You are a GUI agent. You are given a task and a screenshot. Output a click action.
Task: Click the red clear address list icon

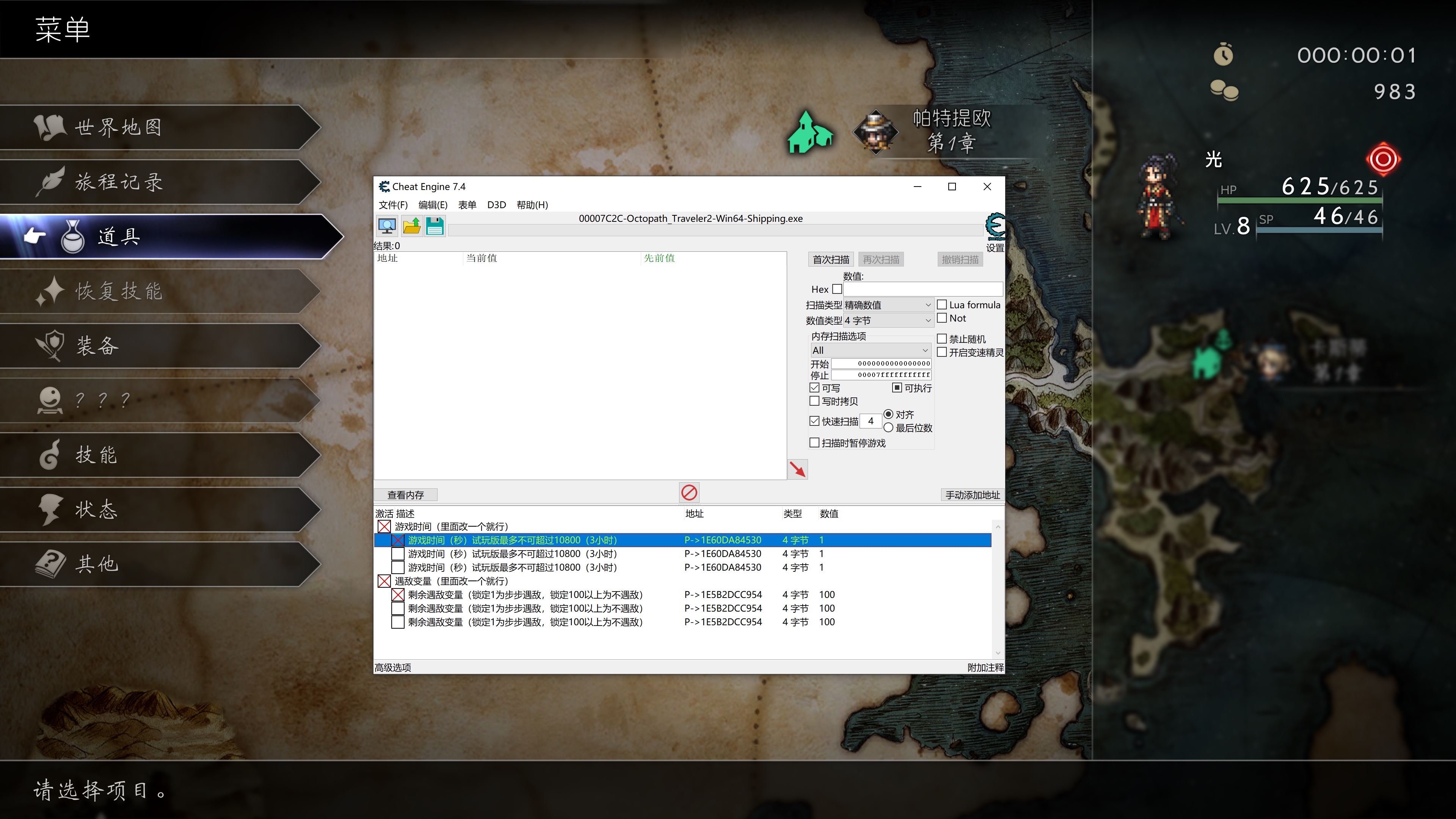(x=689, y=493)
